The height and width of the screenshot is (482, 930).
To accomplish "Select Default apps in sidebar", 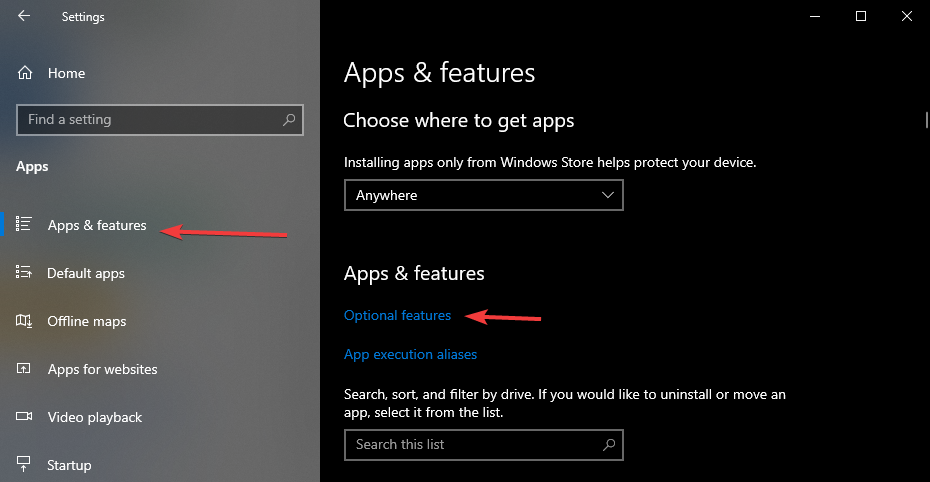I will 86,273.
